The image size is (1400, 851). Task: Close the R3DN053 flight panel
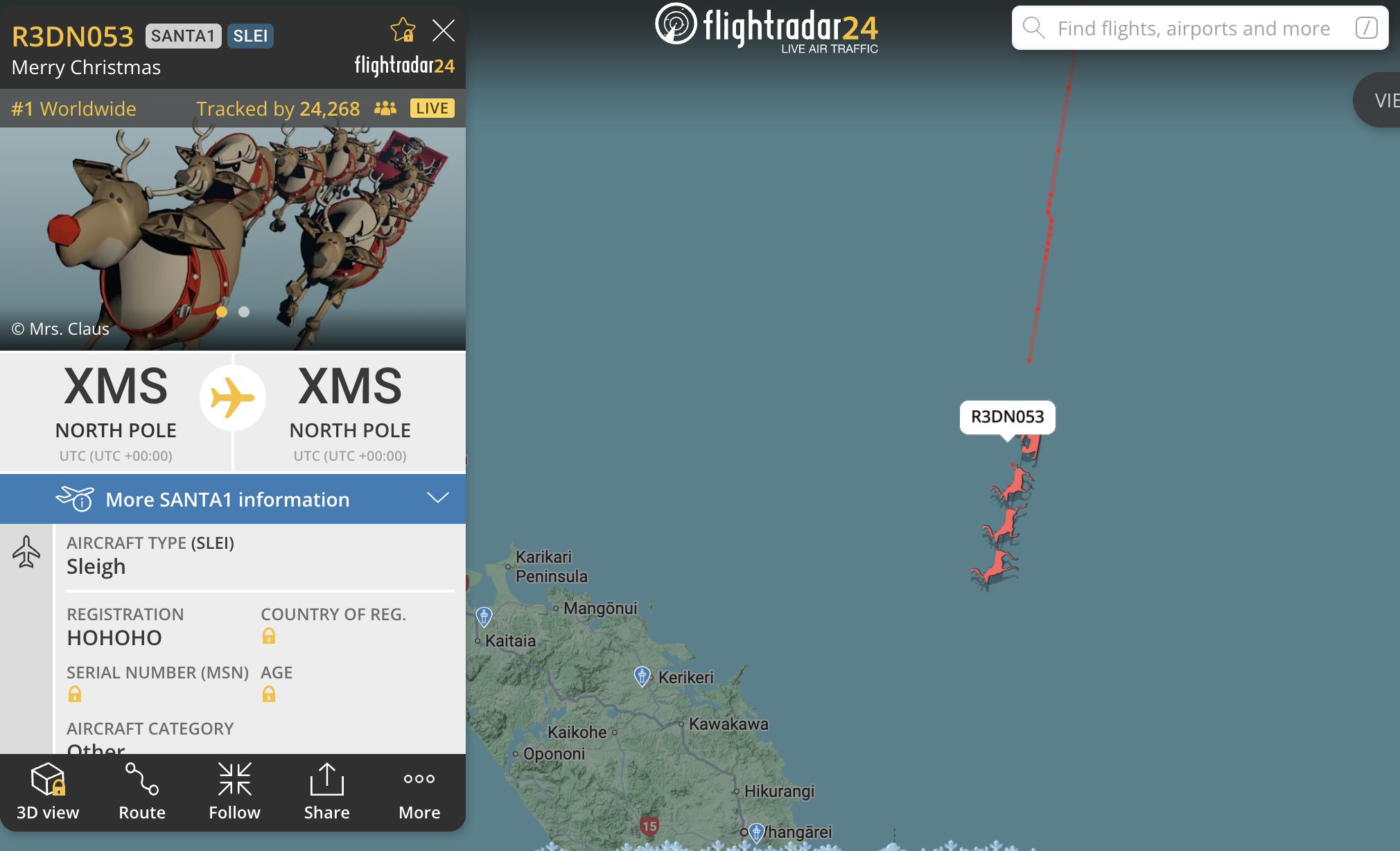[x=443, y=30]
